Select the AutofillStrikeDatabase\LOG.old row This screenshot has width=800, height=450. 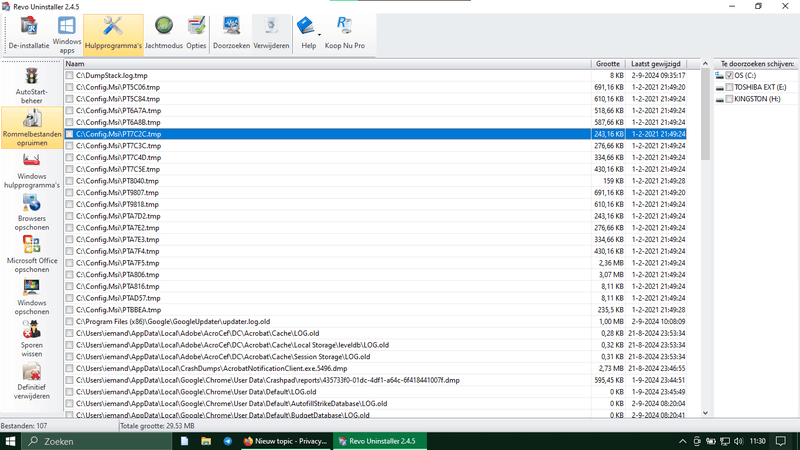(376, 404)
